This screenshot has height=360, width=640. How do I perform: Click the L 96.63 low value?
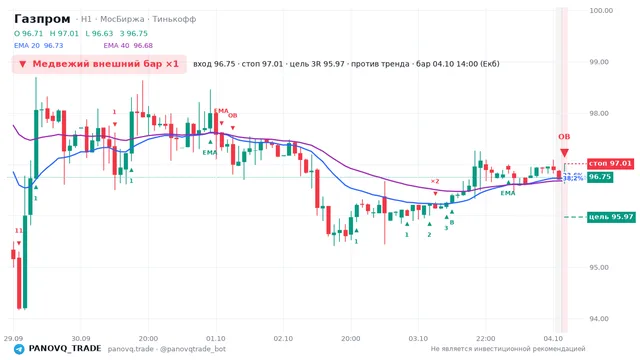(x=99, y=33)
